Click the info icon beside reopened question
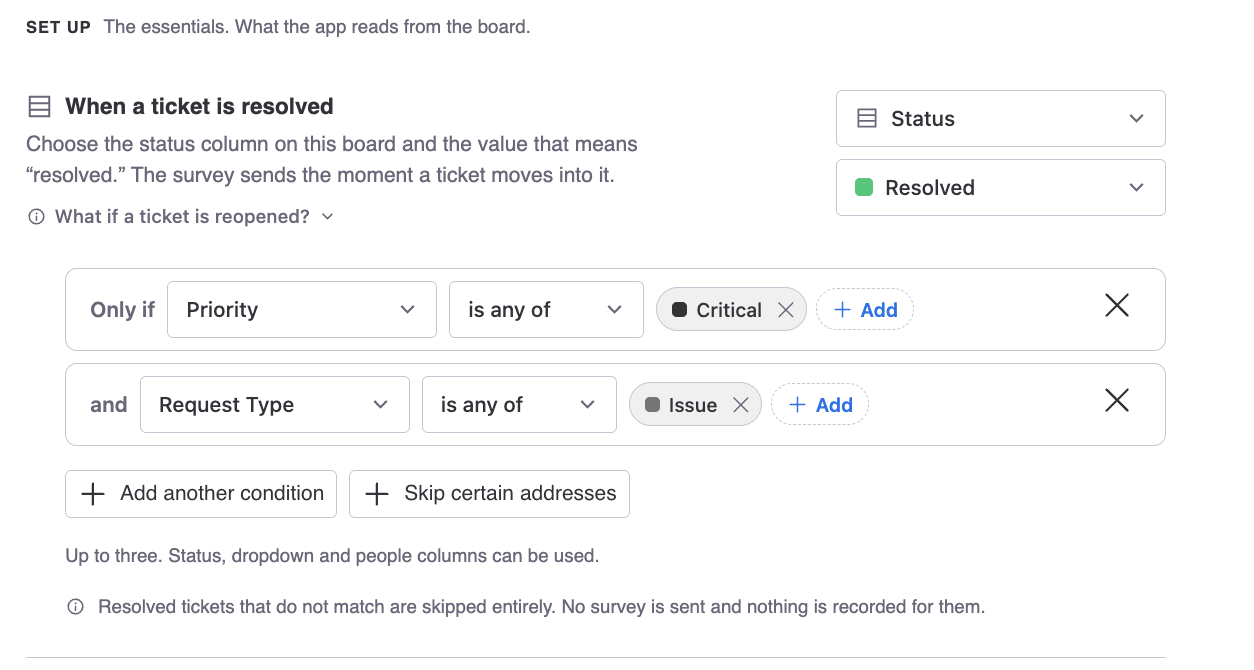Image resolution: width=1254 pixels, height=670 pixels. pyautogui.click(x=37, y=216)
